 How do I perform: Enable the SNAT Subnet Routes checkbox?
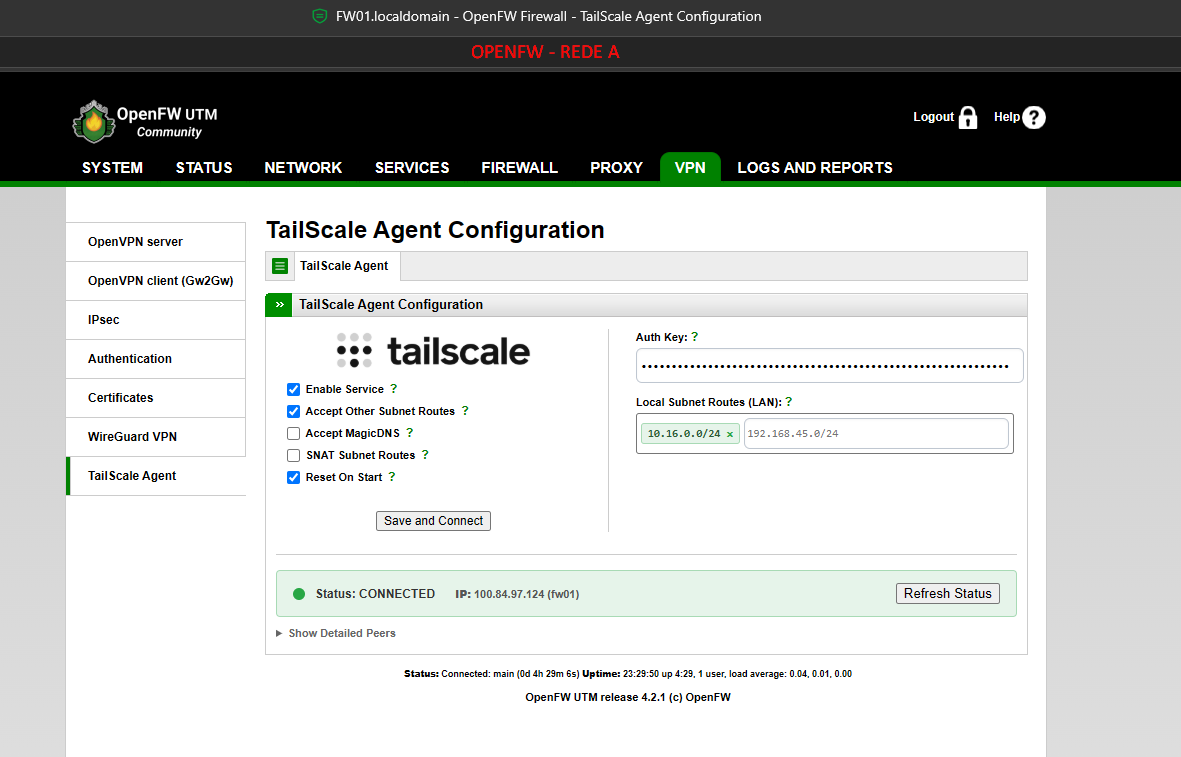point(294,455)
